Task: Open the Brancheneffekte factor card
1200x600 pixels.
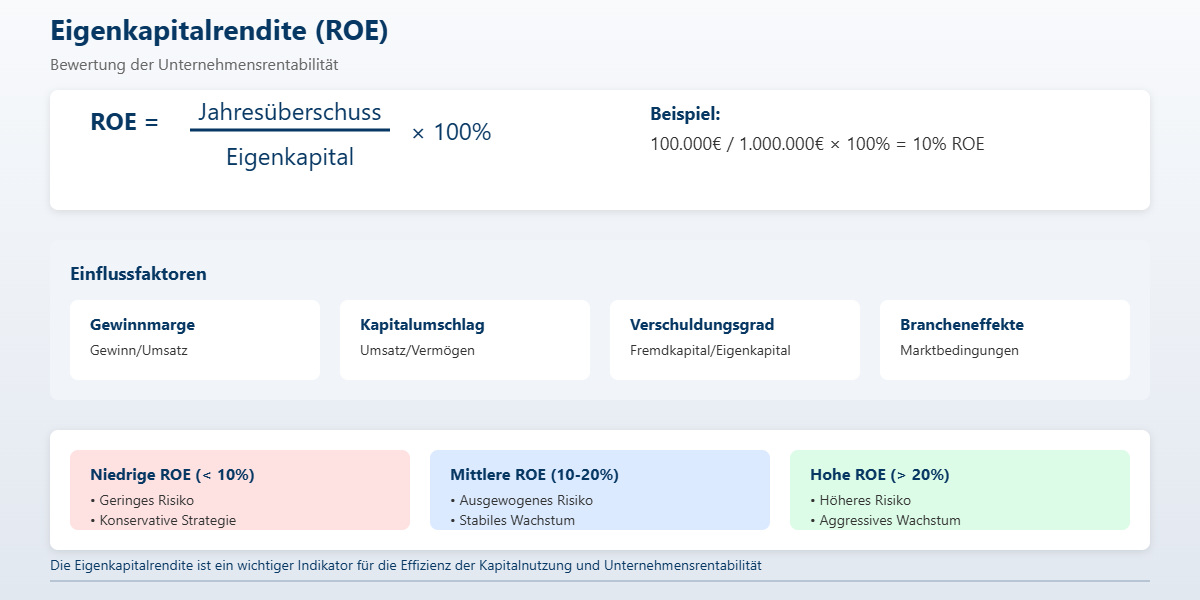Action: 1005,339
